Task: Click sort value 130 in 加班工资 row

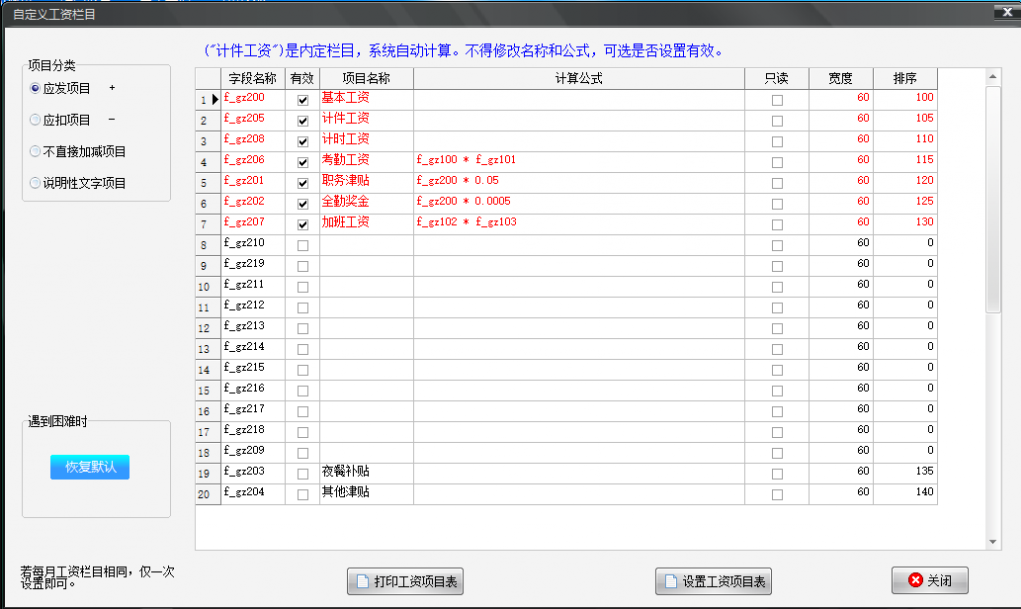Action: pos(925,222)
